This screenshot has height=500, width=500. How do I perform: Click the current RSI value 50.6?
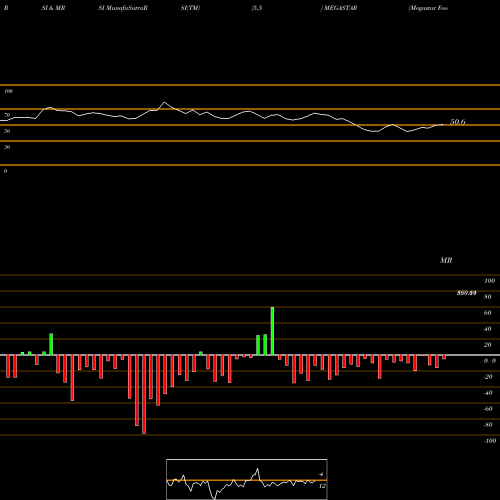tap(458, 122)
